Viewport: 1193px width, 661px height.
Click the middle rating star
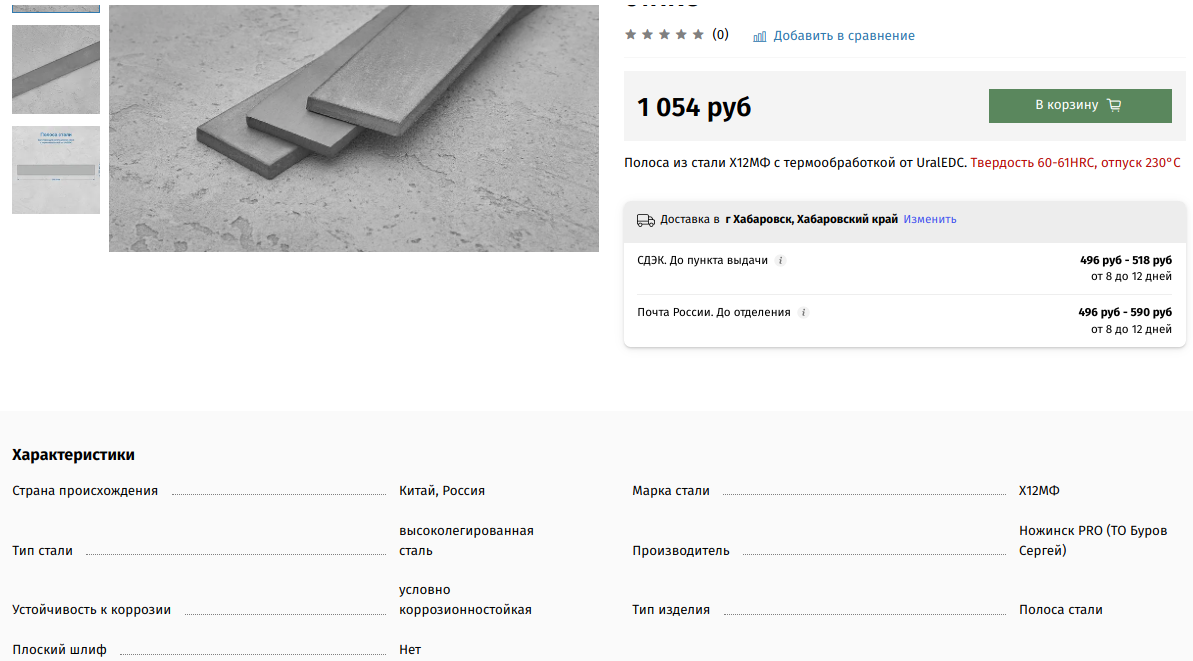tap(665, 34)
